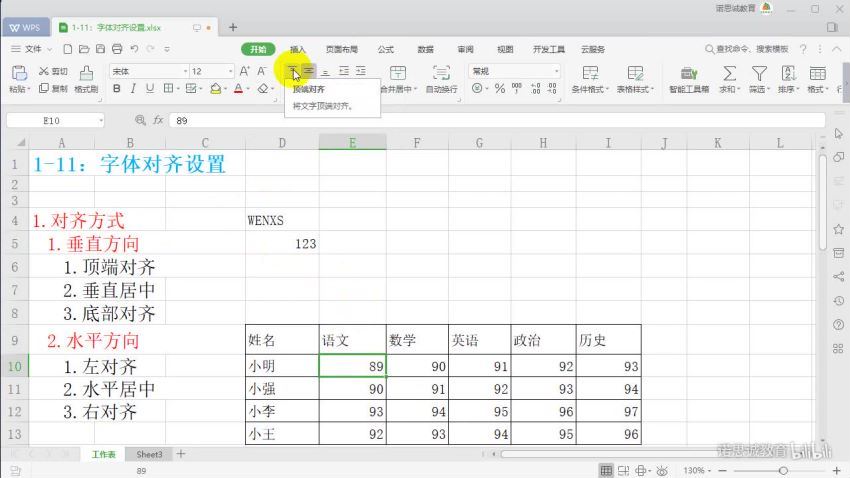The image size is (850, 478).
Task: Open the font size dropdown showing 12
Action: [230, 71]
